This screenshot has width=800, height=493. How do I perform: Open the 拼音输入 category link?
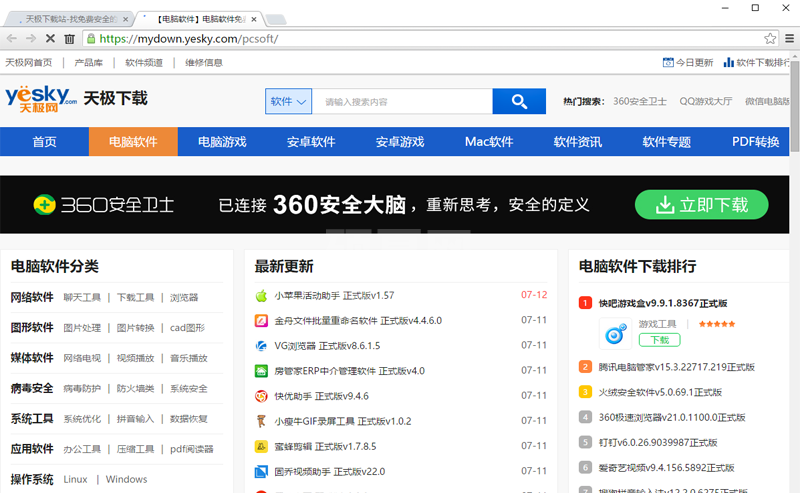point(135,419)
